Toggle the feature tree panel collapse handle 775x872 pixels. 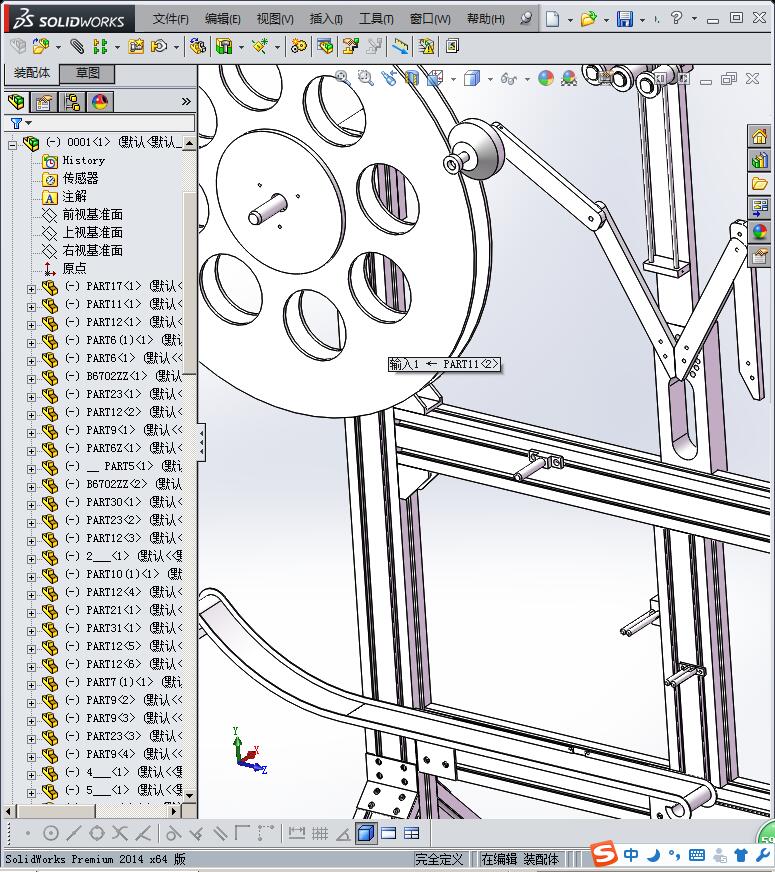pos(201,442)
